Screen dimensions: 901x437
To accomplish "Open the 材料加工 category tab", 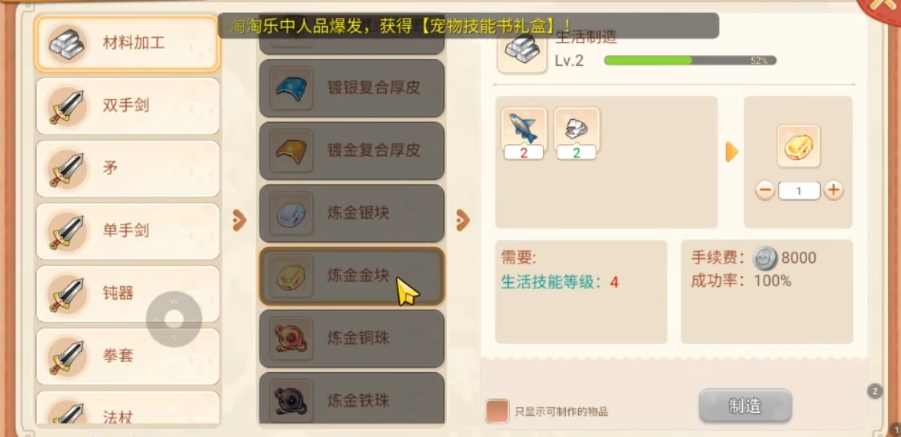I will tap(127, 44).
